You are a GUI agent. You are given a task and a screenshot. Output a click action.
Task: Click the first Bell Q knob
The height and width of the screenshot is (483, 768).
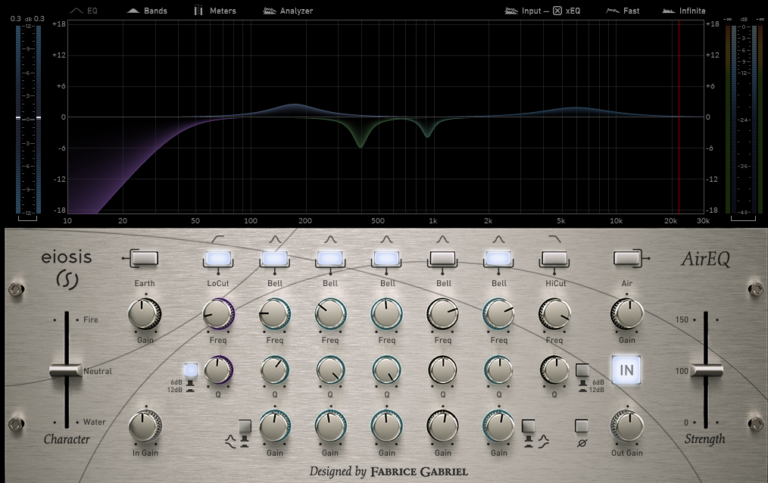click(274, 370)
